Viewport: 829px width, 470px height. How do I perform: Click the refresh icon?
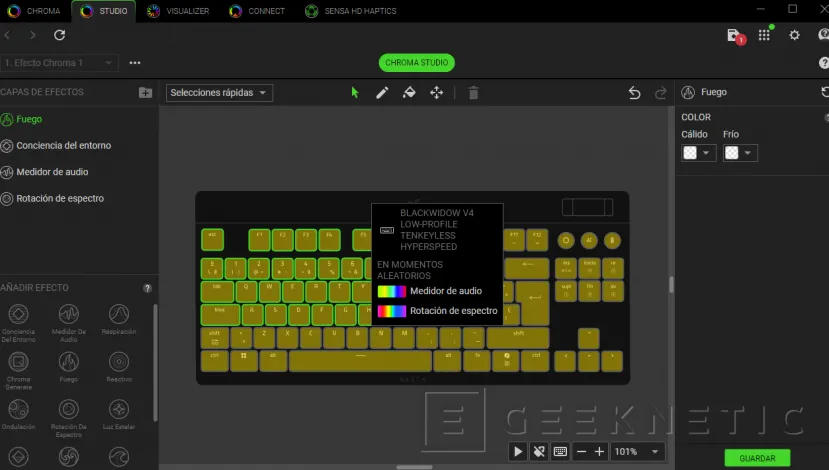point(60,35)
